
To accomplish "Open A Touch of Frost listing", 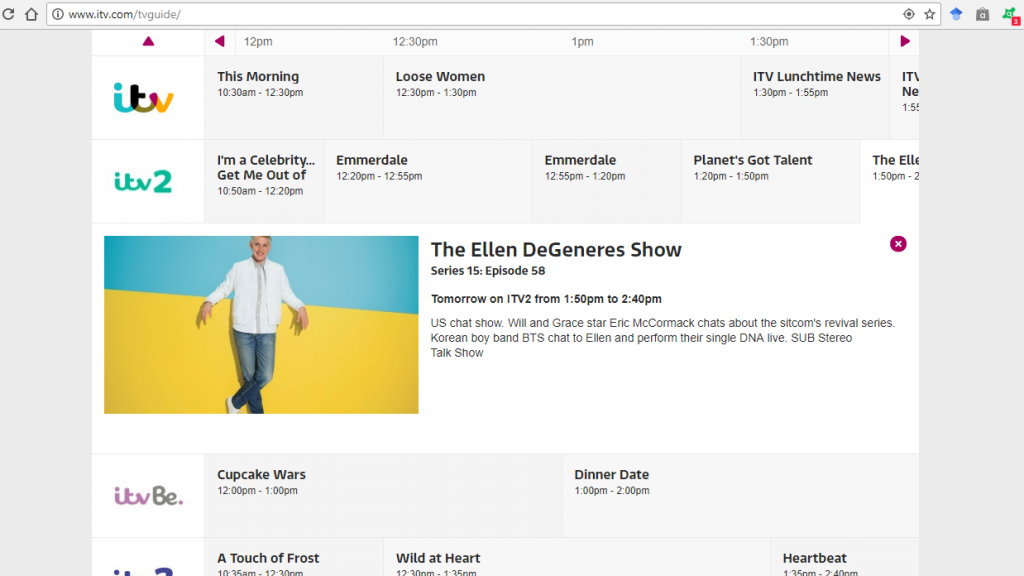I will pyautogui.click(x=294, y=557).
